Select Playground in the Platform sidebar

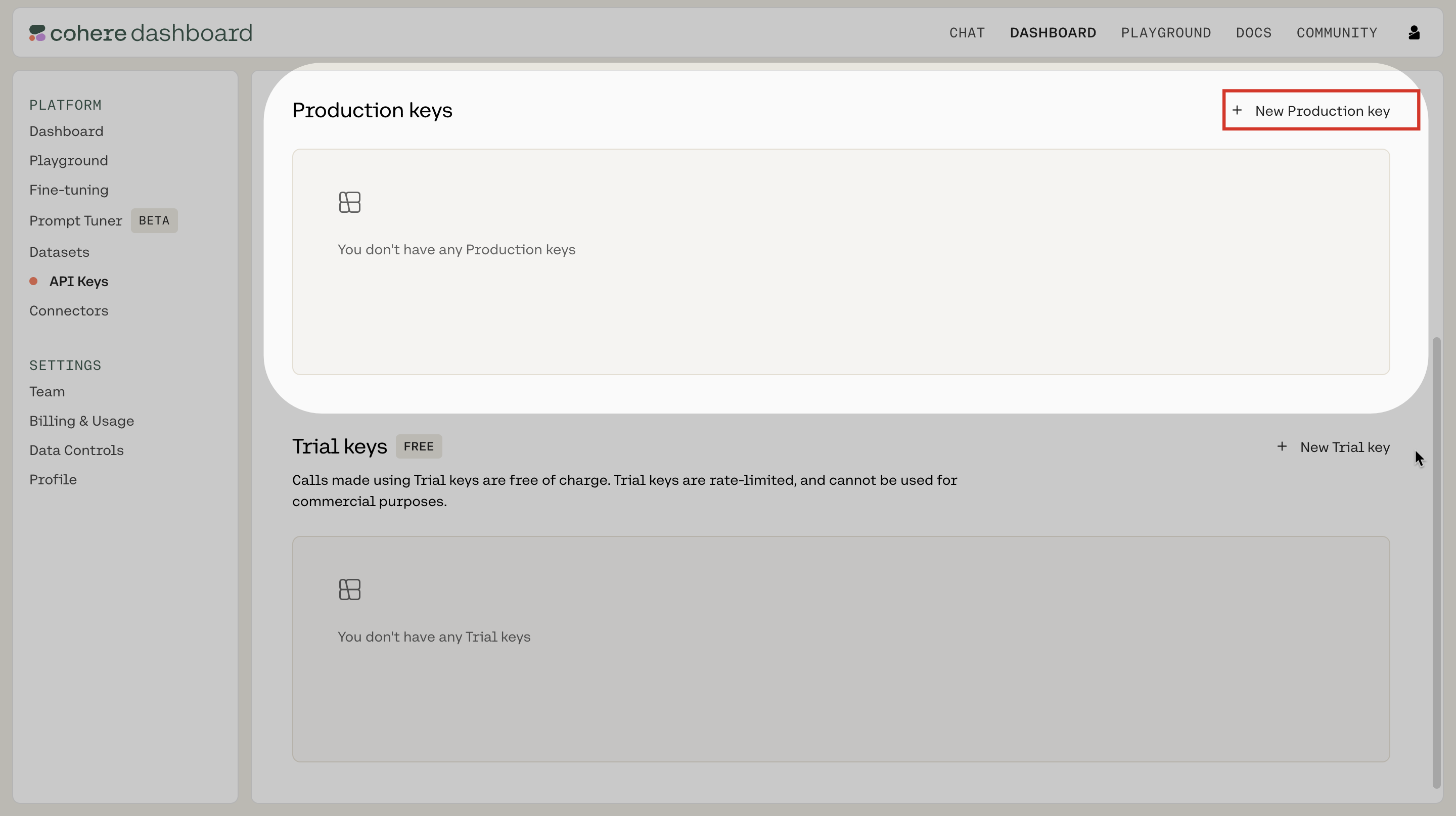pos(68,160)
